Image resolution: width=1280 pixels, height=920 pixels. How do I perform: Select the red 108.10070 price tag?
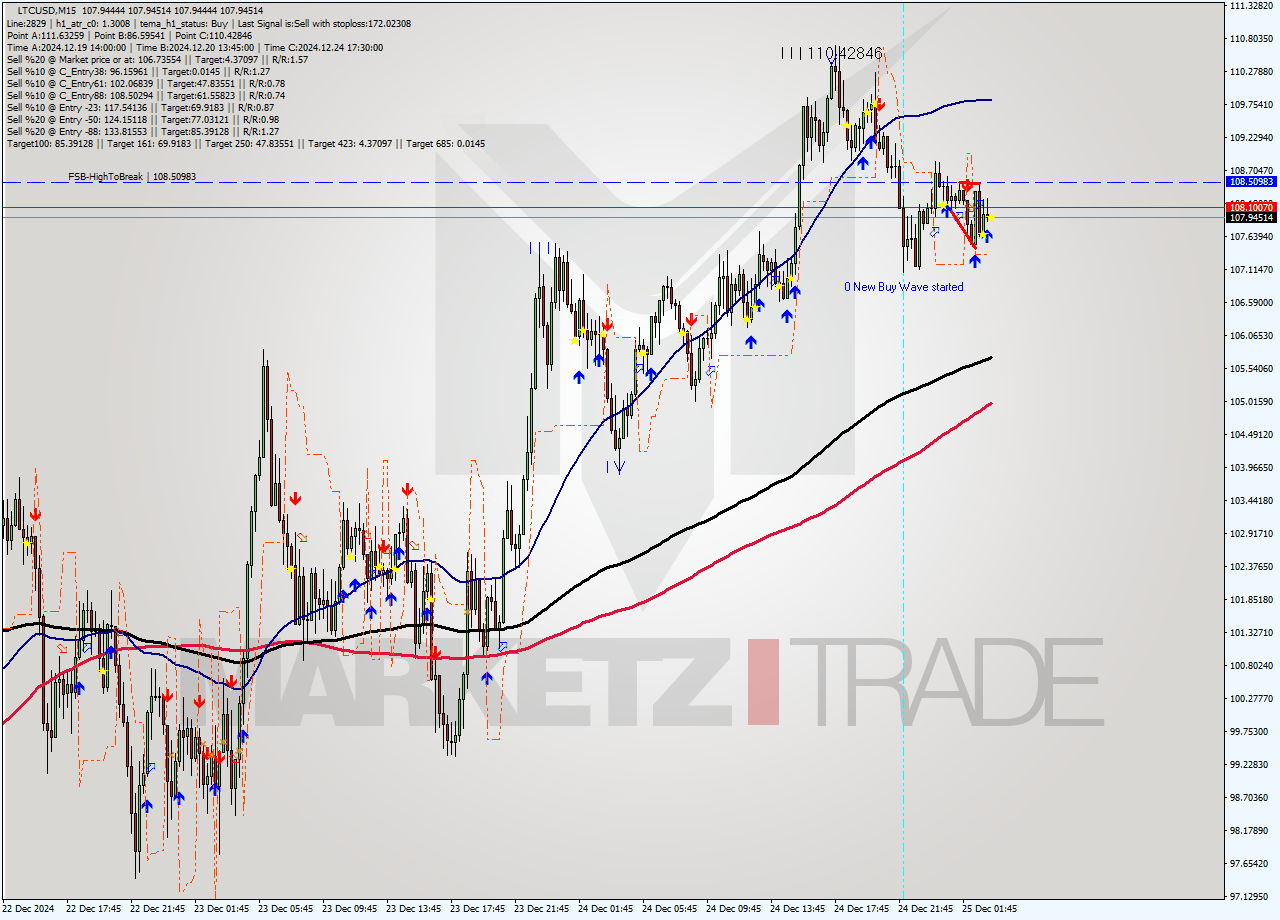pos(1251,207)
